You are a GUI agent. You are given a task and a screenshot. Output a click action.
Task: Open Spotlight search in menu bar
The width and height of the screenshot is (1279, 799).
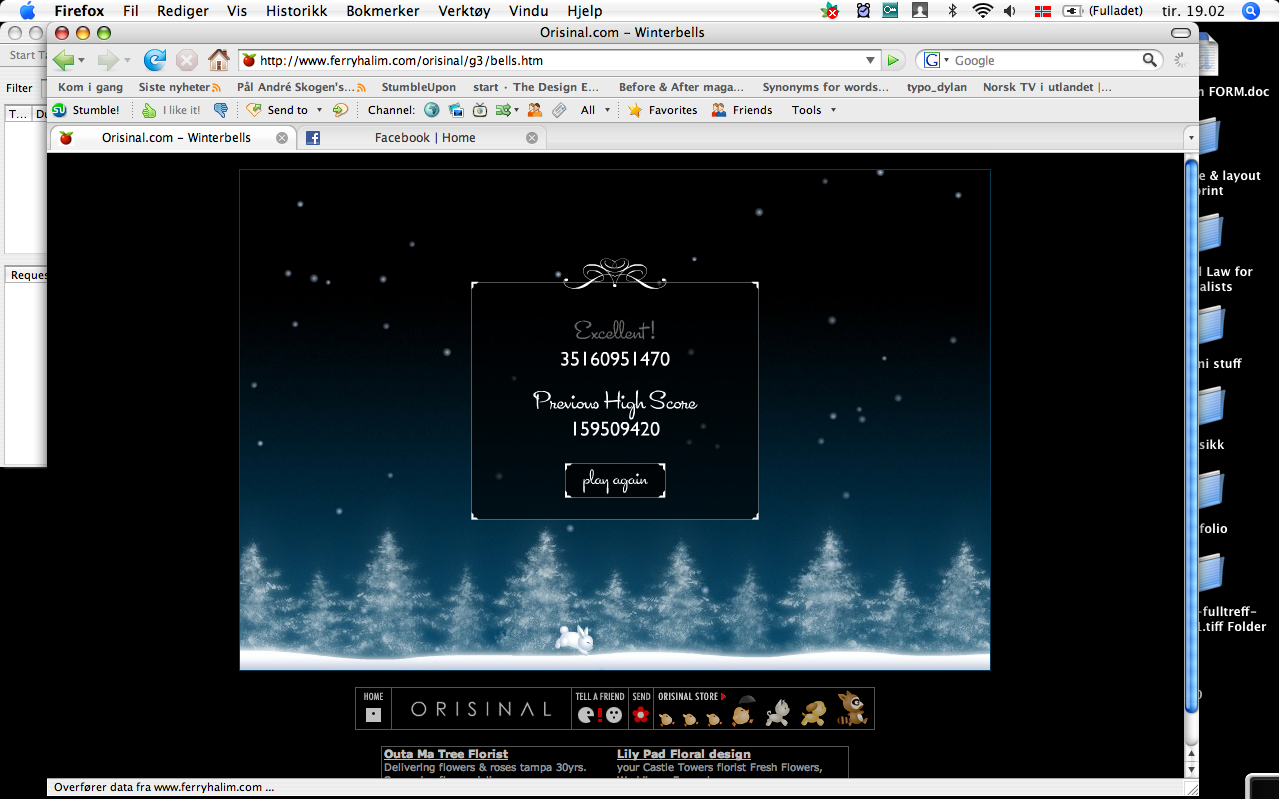(x=1249, y=11)
